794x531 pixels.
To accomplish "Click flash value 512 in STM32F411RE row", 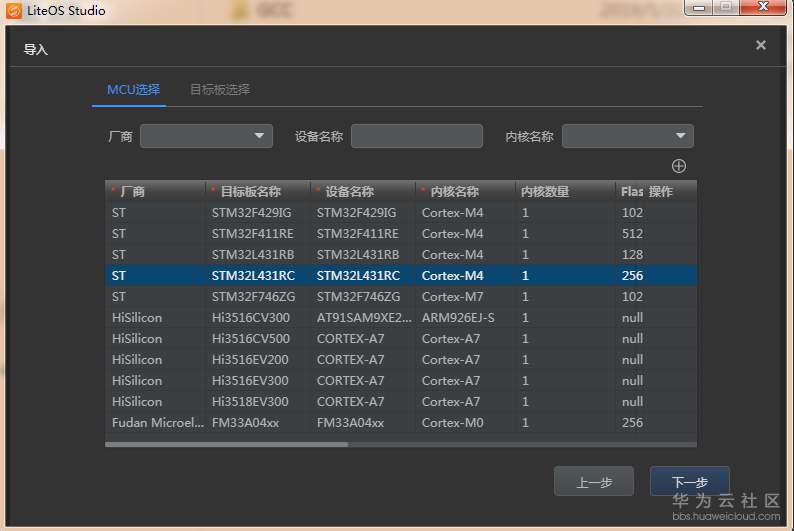I will point(632,234).
